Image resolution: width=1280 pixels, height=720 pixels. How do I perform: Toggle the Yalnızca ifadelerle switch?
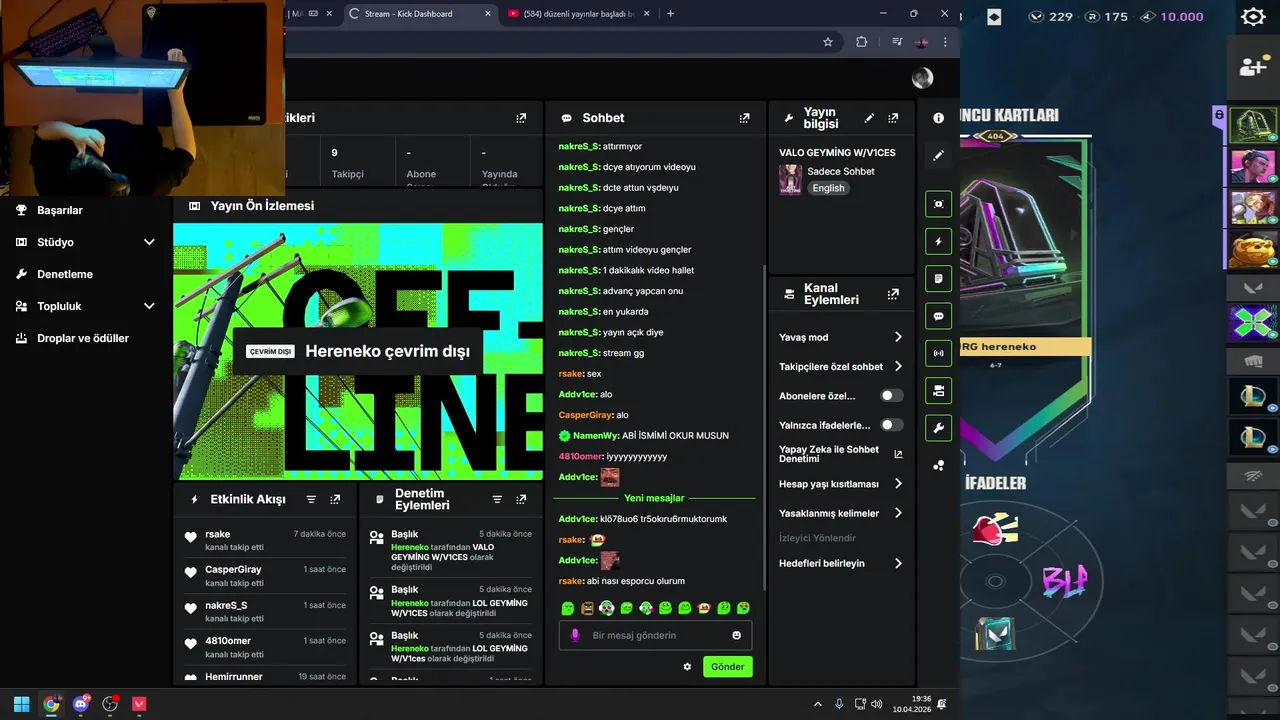click(x=891, y=425)
